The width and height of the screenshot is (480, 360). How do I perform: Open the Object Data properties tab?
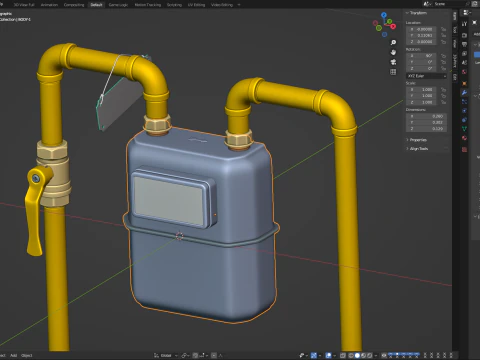[x=464, y=129]
